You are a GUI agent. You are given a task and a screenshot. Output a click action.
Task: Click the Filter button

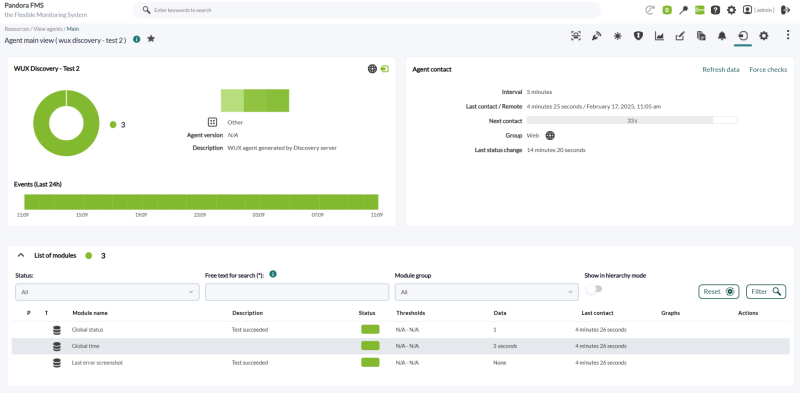(766, 291)
